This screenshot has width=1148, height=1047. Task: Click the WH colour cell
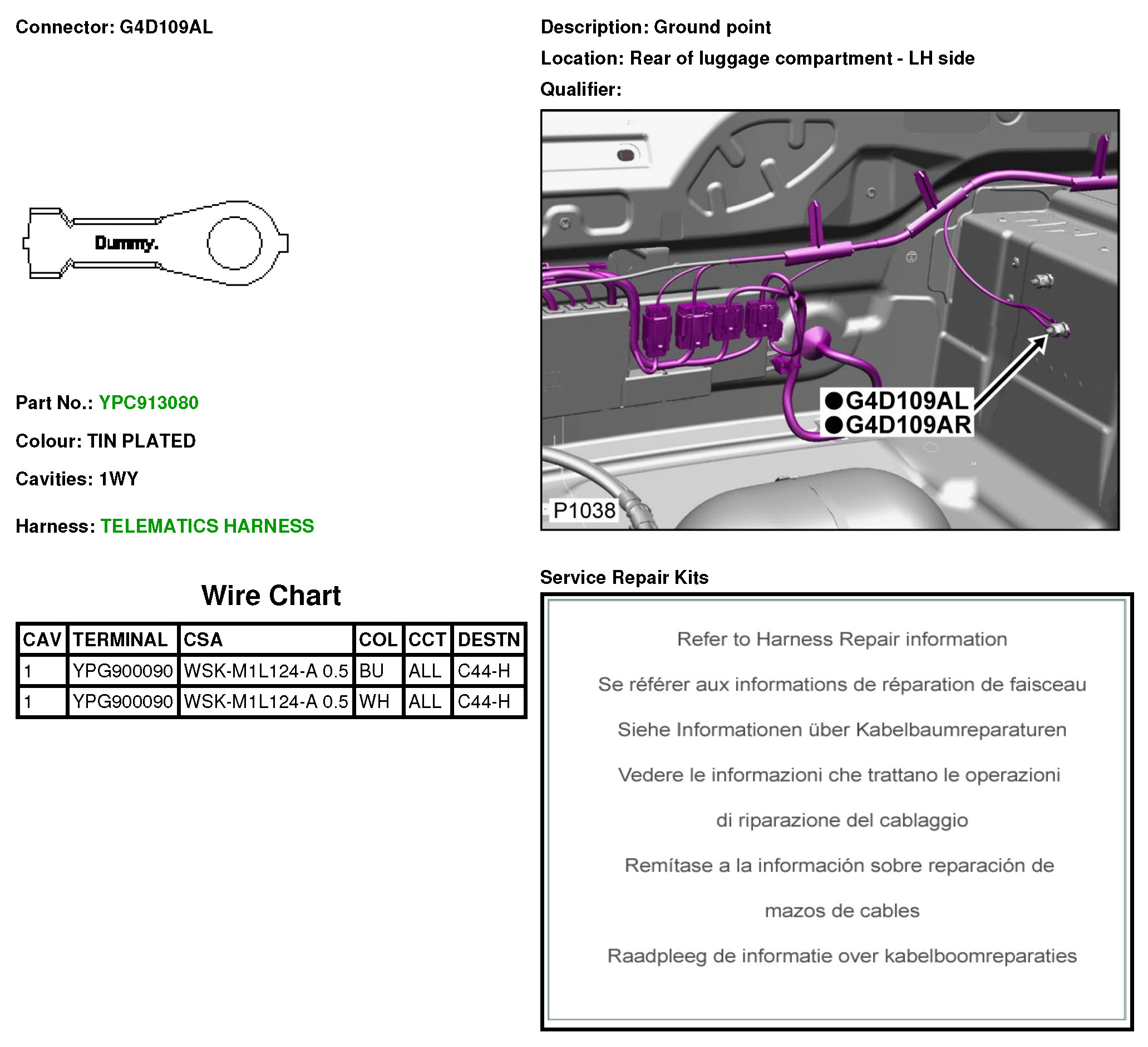tap(378, 701)
